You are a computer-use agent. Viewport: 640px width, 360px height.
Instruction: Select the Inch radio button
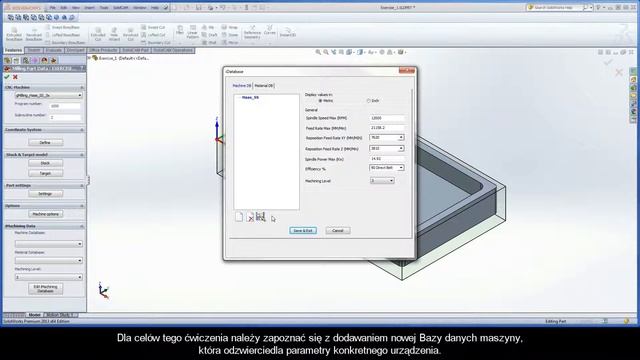coord(369,100)
